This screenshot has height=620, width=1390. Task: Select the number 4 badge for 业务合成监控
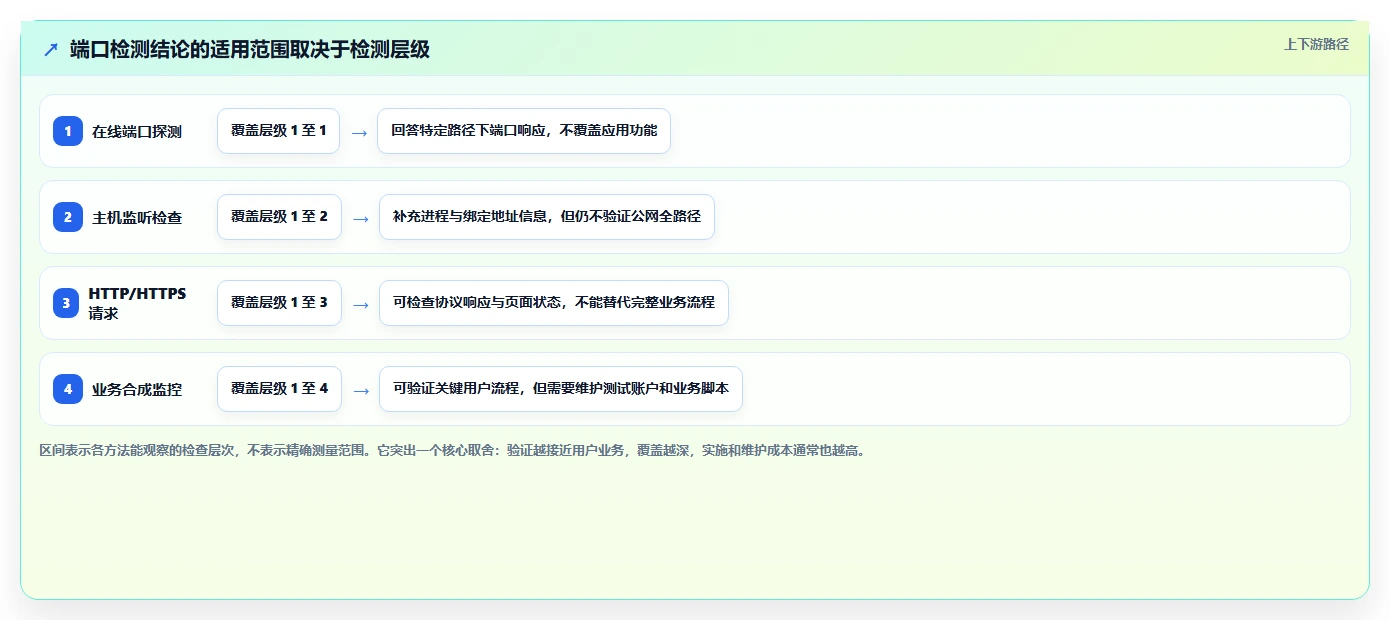point(68,389)
